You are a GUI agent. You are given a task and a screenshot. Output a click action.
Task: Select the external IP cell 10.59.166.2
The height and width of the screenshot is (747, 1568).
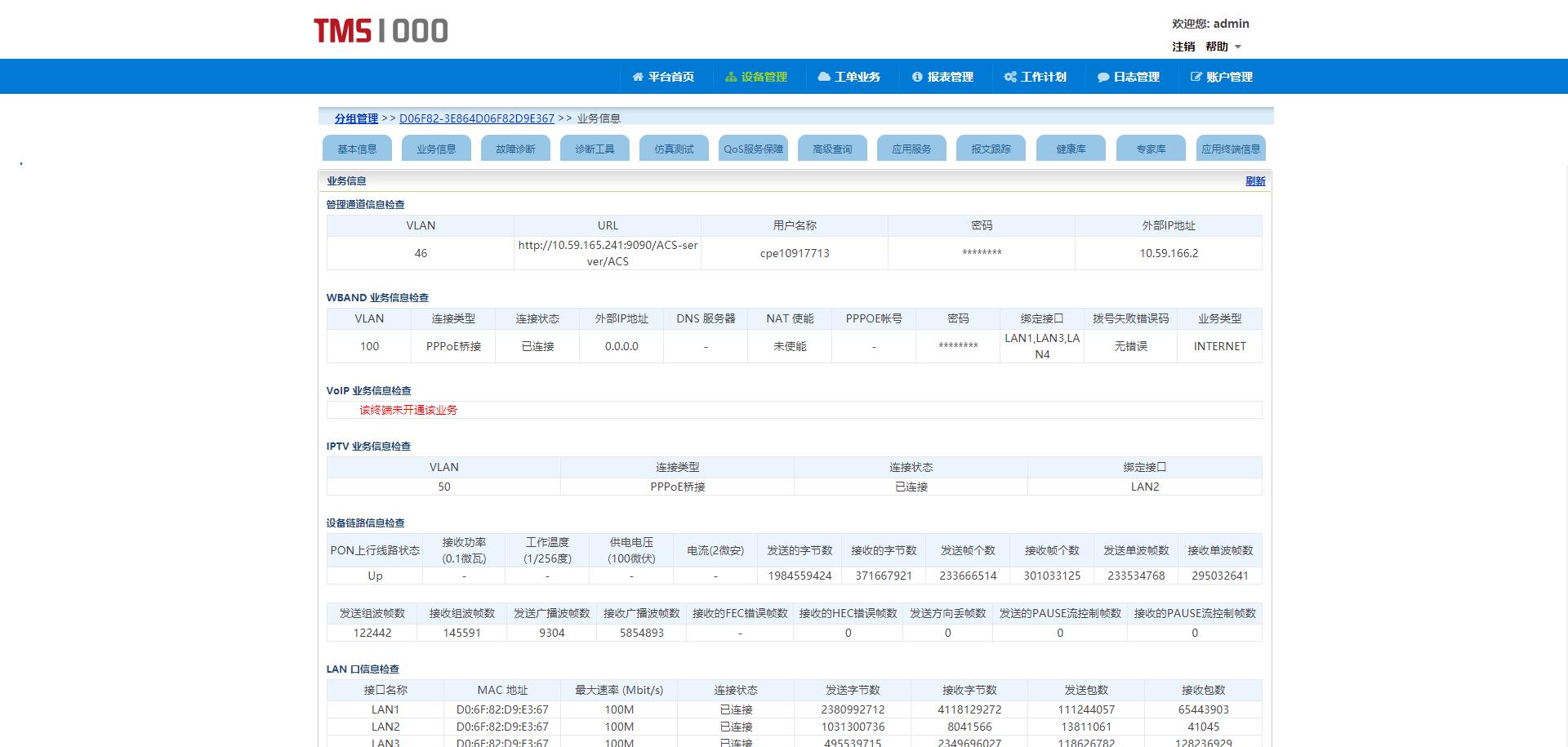[x=1169, y=253]
